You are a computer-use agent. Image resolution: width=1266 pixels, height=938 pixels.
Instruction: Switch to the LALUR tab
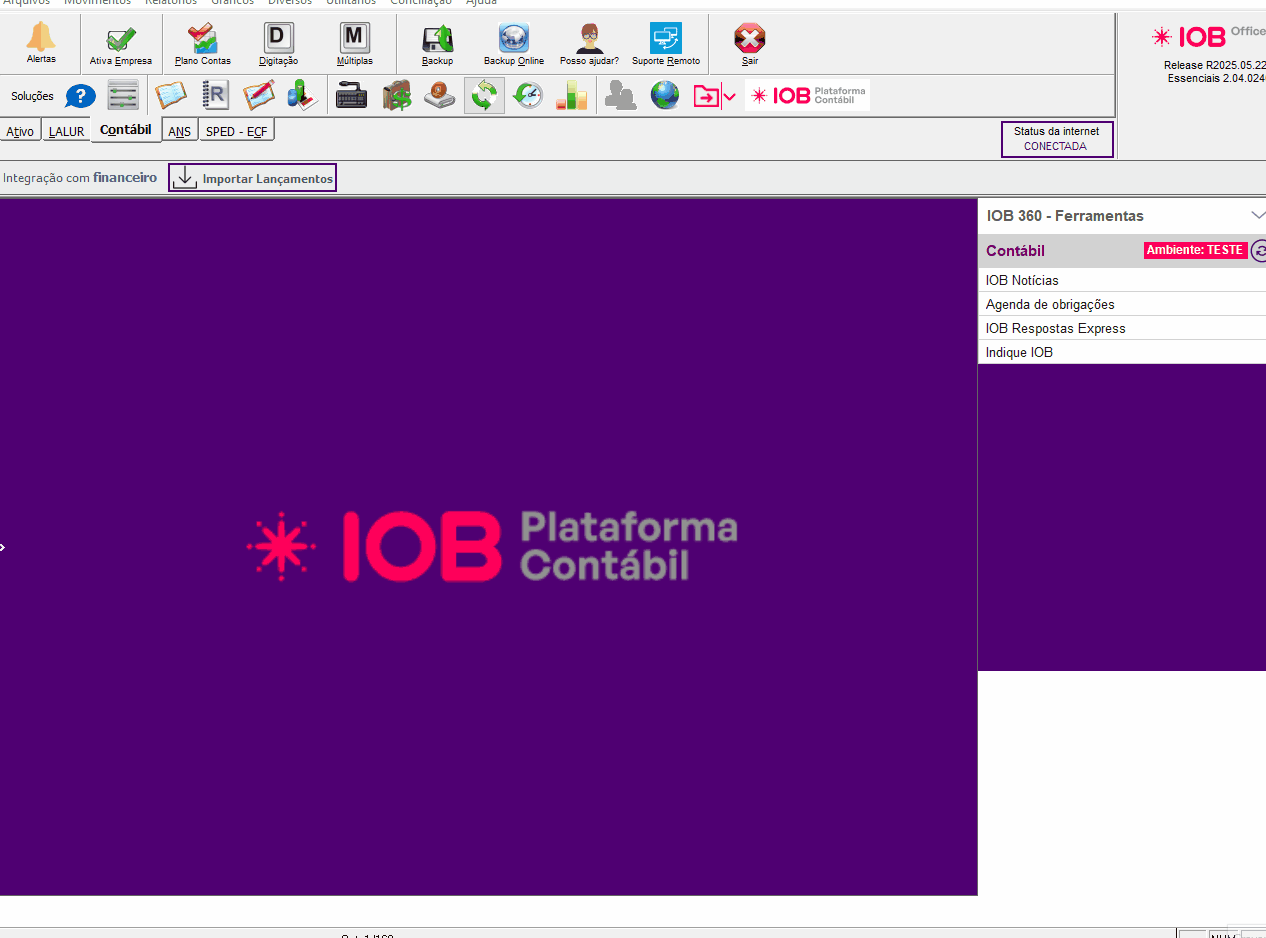pos(66,132)
